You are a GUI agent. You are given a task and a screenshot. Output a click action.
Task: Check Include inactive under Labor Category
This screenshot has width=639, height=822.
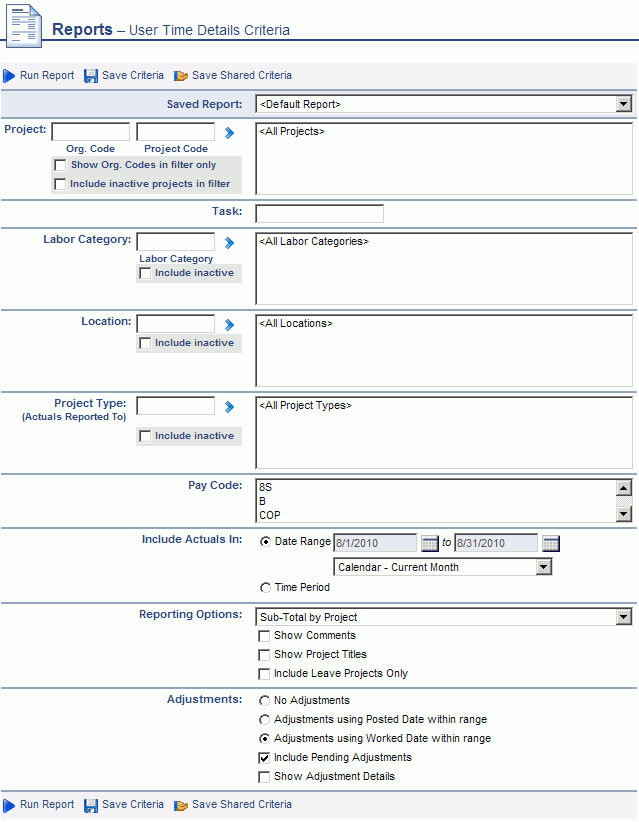click(145, 273)
